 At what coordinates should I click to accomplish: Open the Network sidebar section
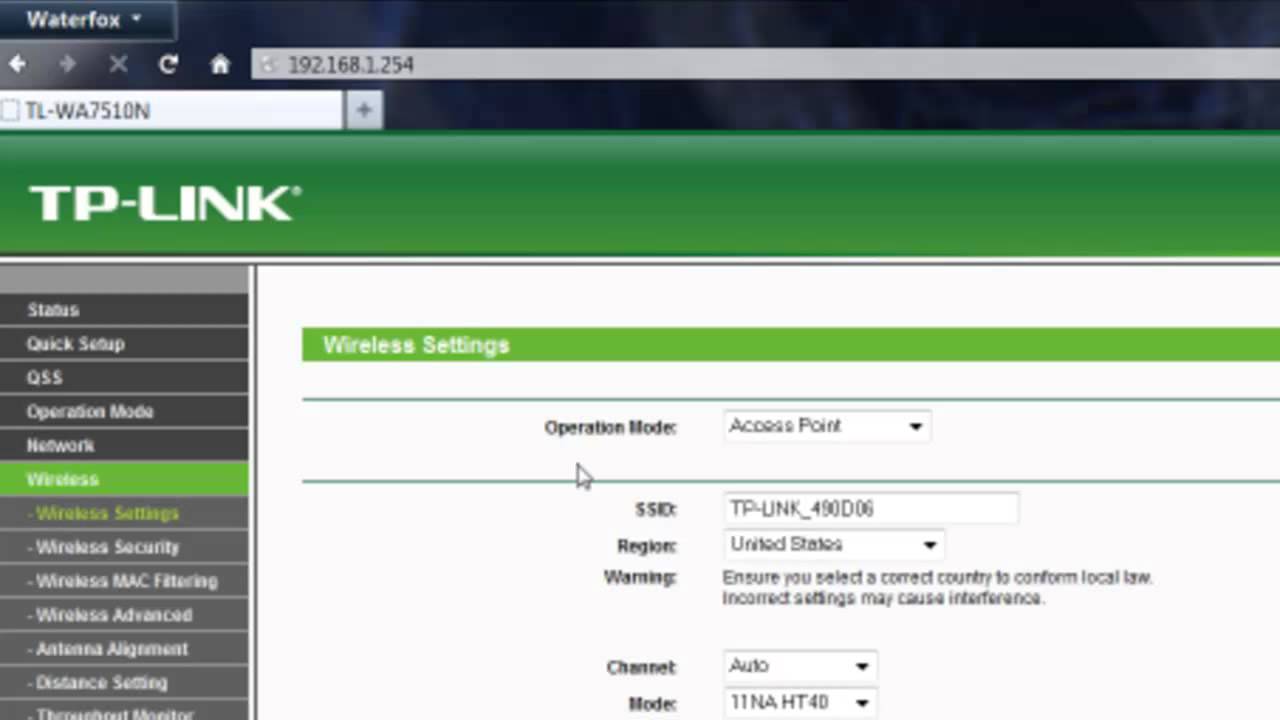[124, 446]
